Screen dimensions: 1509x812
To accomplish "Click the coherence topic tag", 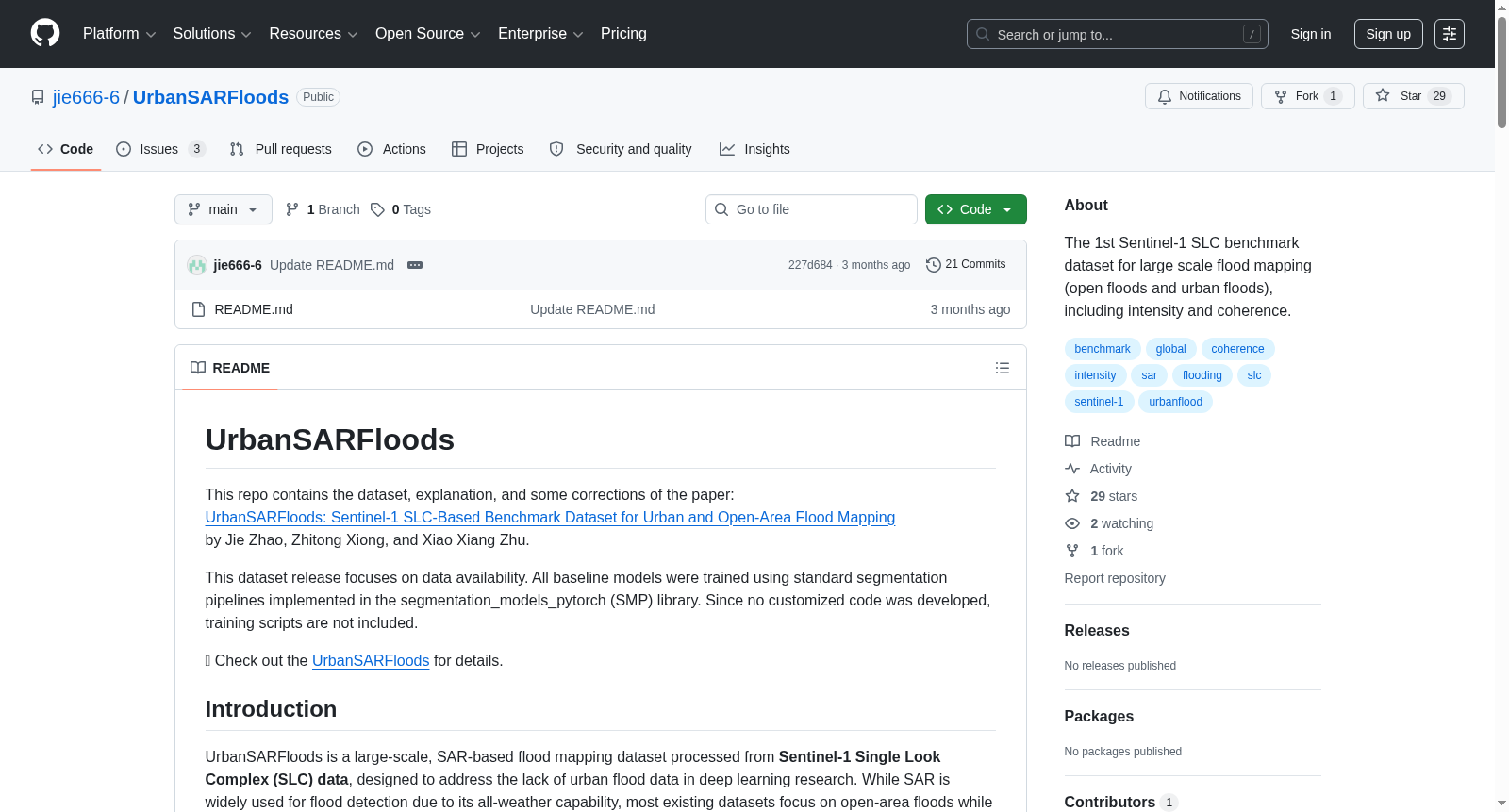I will pyautogui.click(x=1237, y=349).
